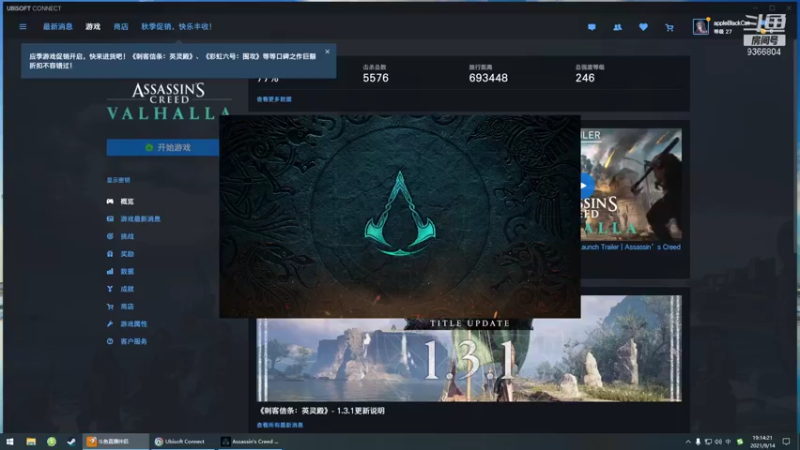Click the volume icon in system tray
The width and height of the screenshot is (800, 450).
pos(718,442)
